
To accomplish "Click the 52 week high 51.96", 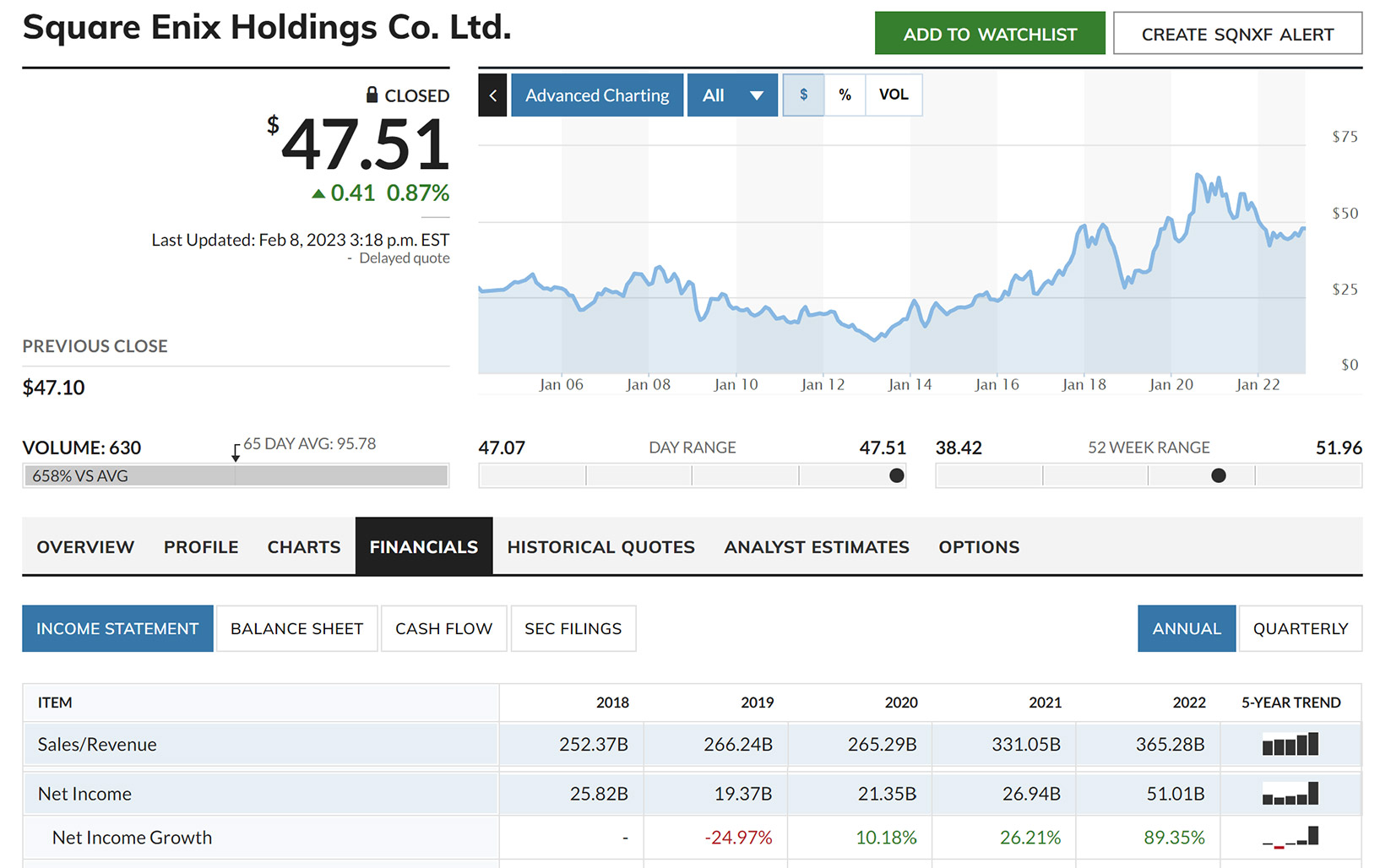I will coord(1339,448).
